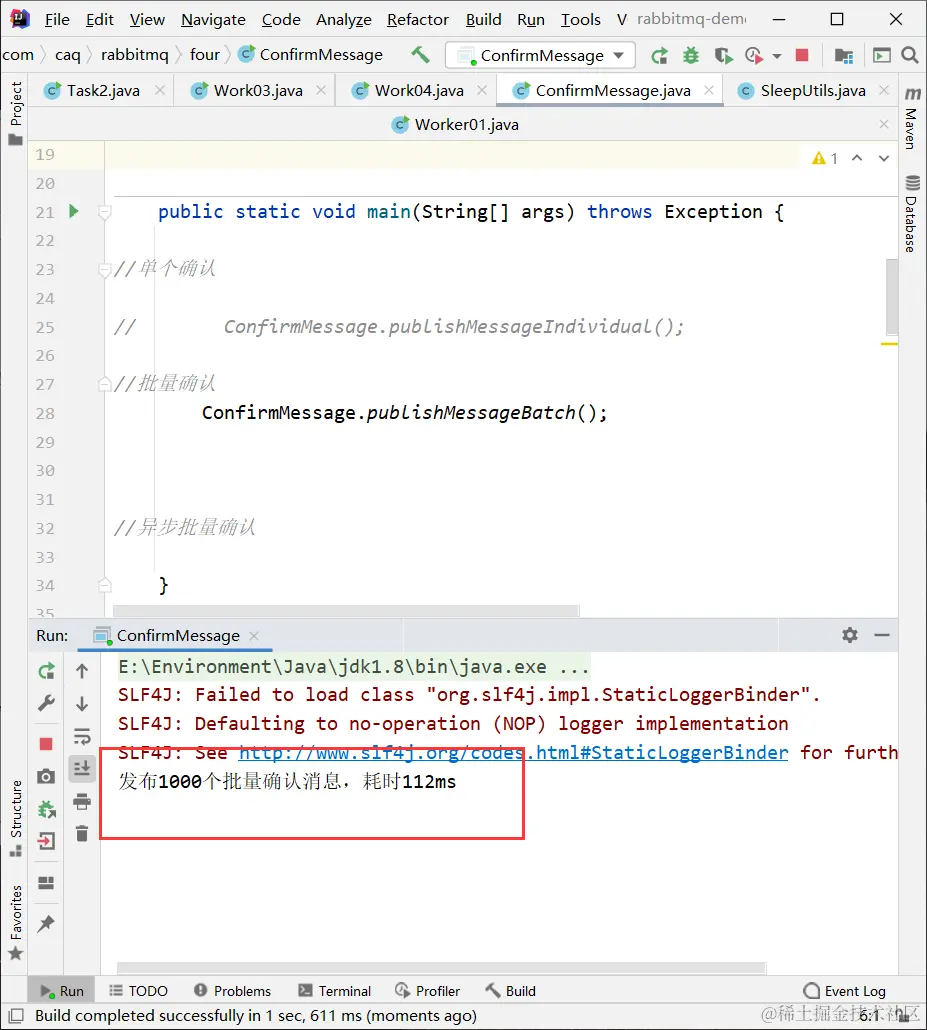
Task: Rerun ConfirmMessage from the top toolbar
Action: point(659,56)
